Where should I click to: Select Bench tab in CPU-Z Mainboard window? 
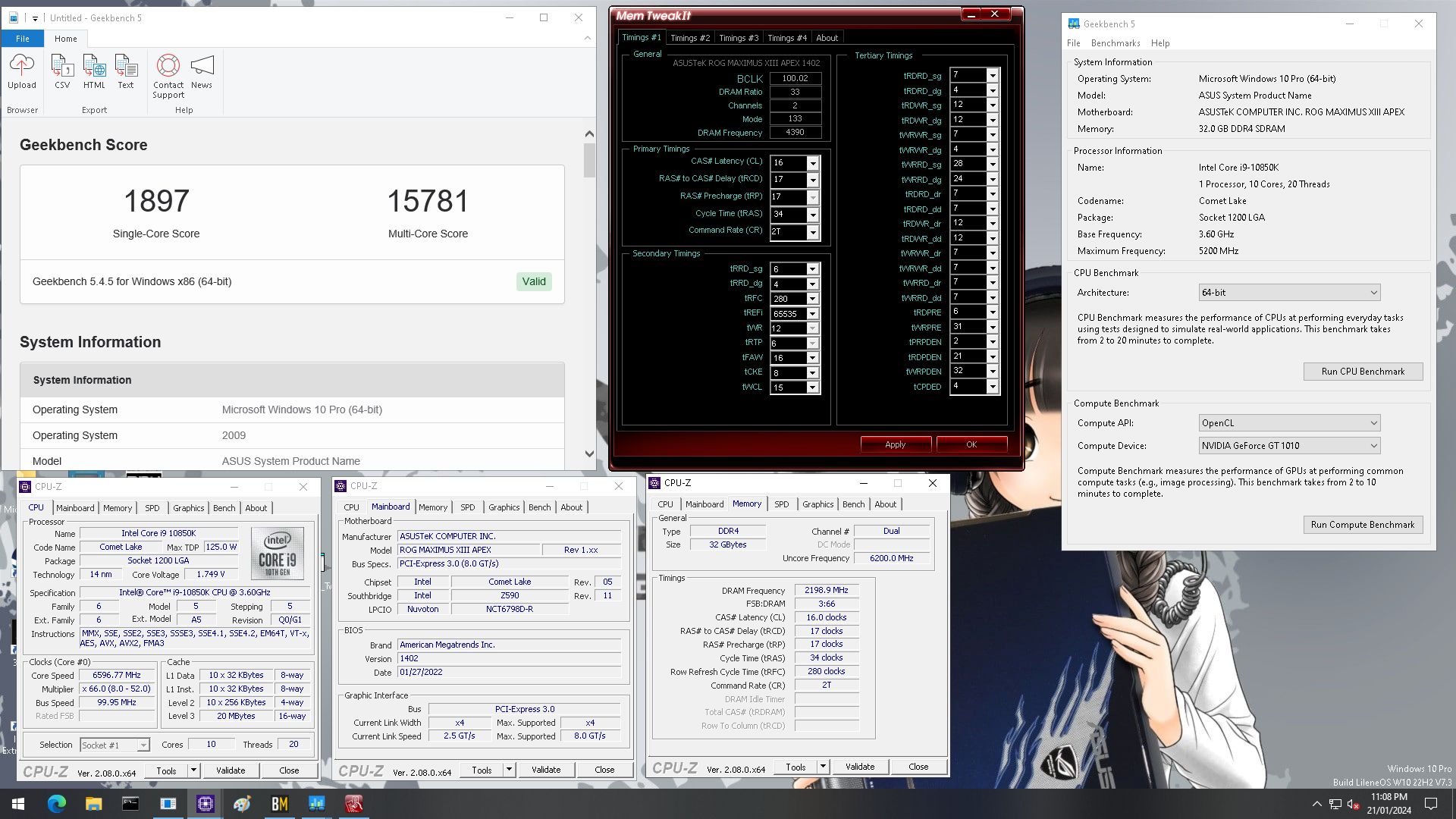pos(539,507)
